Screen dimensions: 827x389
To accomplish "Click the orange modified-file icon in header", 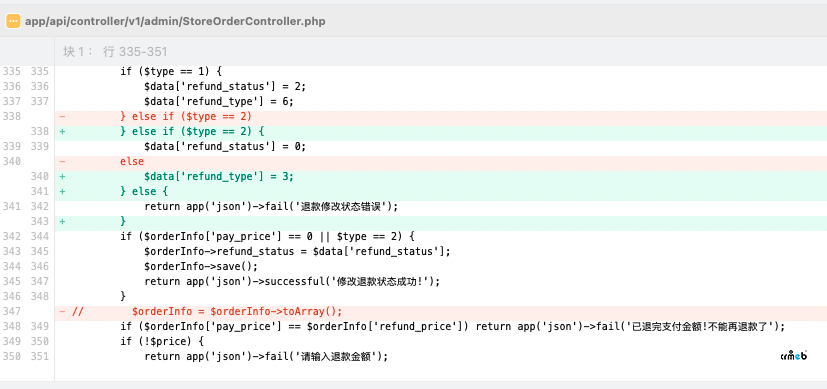I will click(x=13, y=21).
